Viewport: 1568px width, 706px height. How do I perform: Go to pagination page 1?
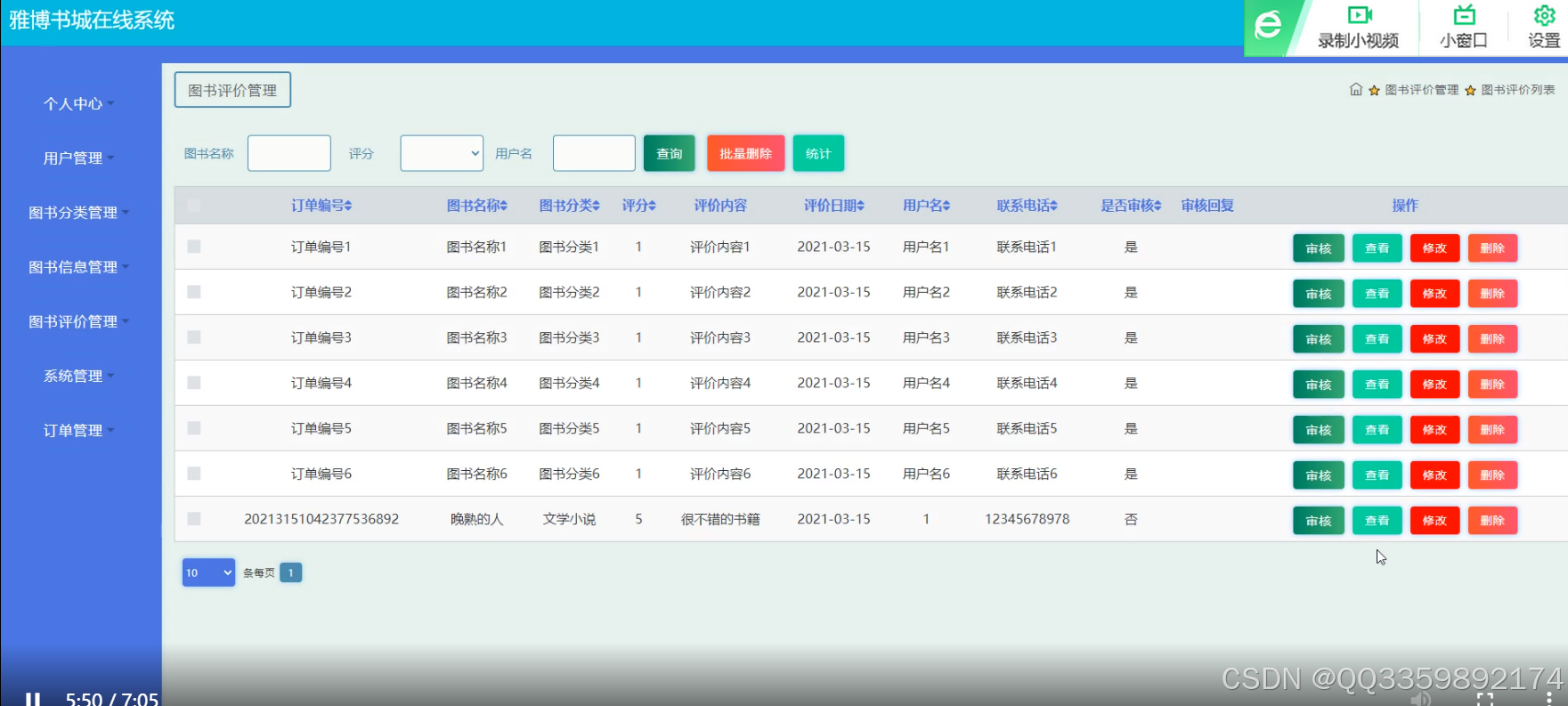pyautogui.click(x=291, y=572)
